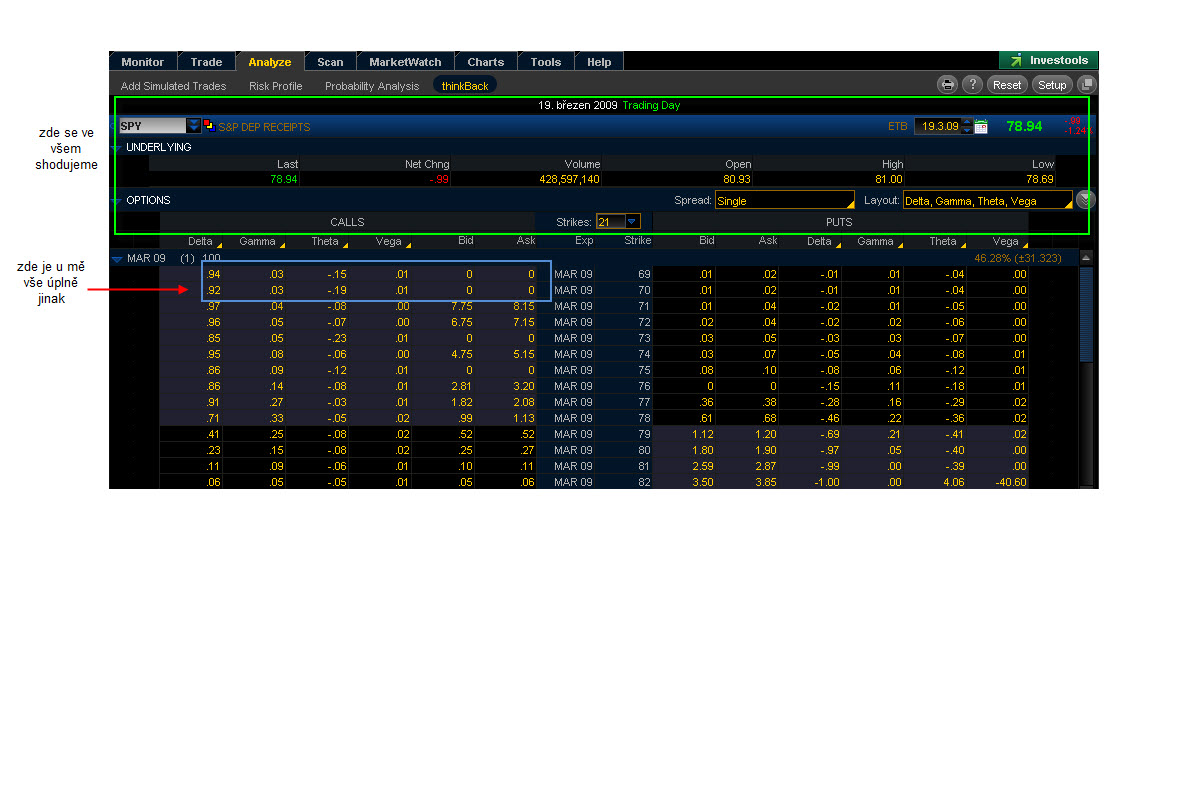The width and height of the screenshot is (1194, 805).
Task: Open the Tools tab
Action: click(x=546, y=62)
